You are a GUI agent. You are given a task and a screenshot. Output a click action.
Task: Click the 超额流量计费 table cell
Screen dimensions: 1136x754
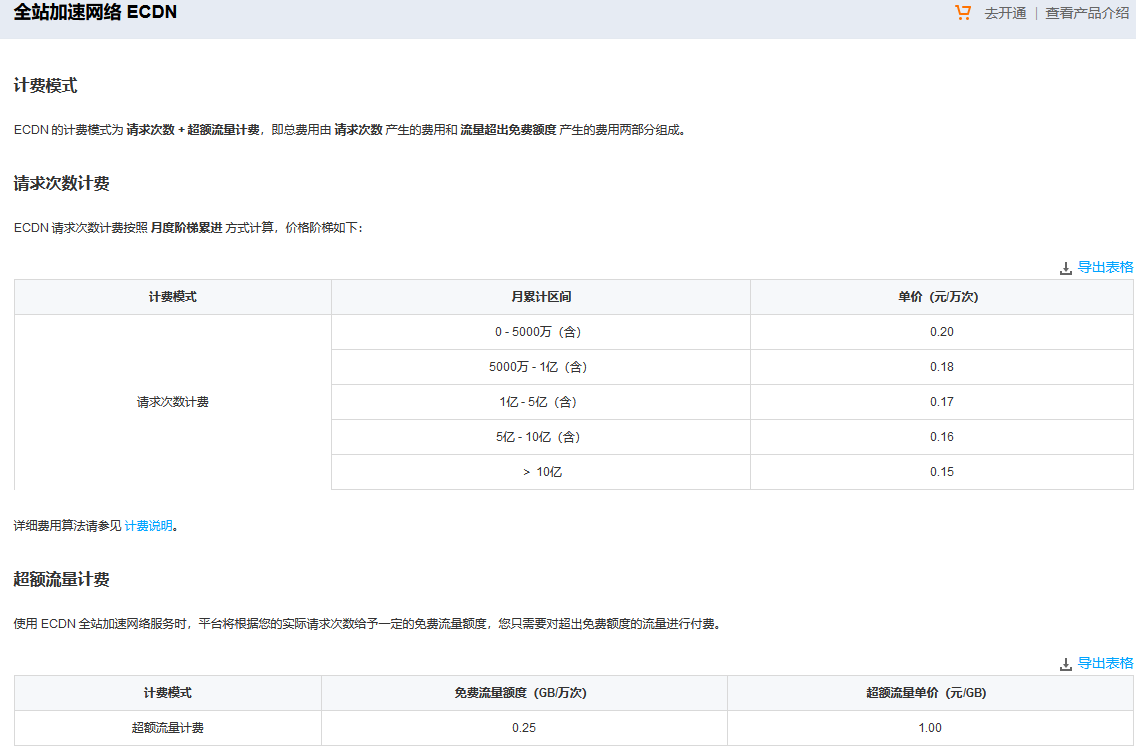coord(167,728)
